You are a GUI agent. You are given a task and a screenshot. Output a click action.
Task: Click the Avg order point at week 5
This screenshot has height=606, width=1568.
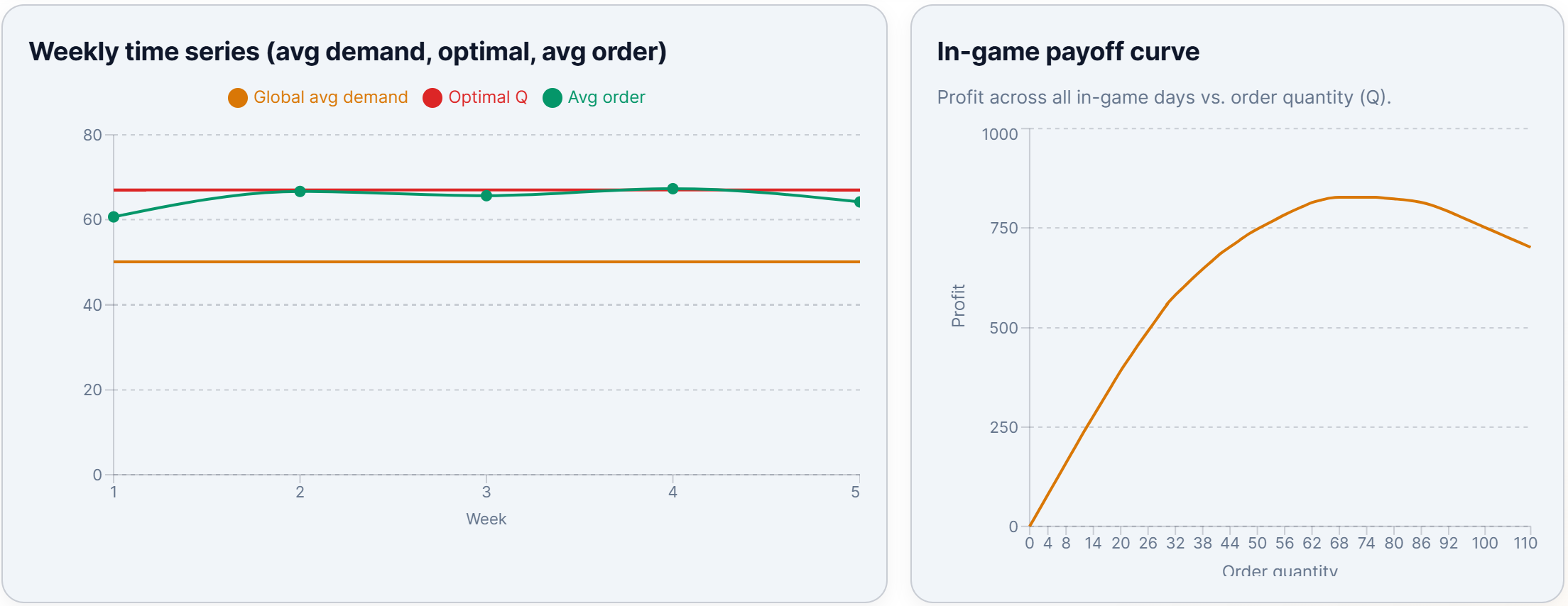click(x=859, y=202)
